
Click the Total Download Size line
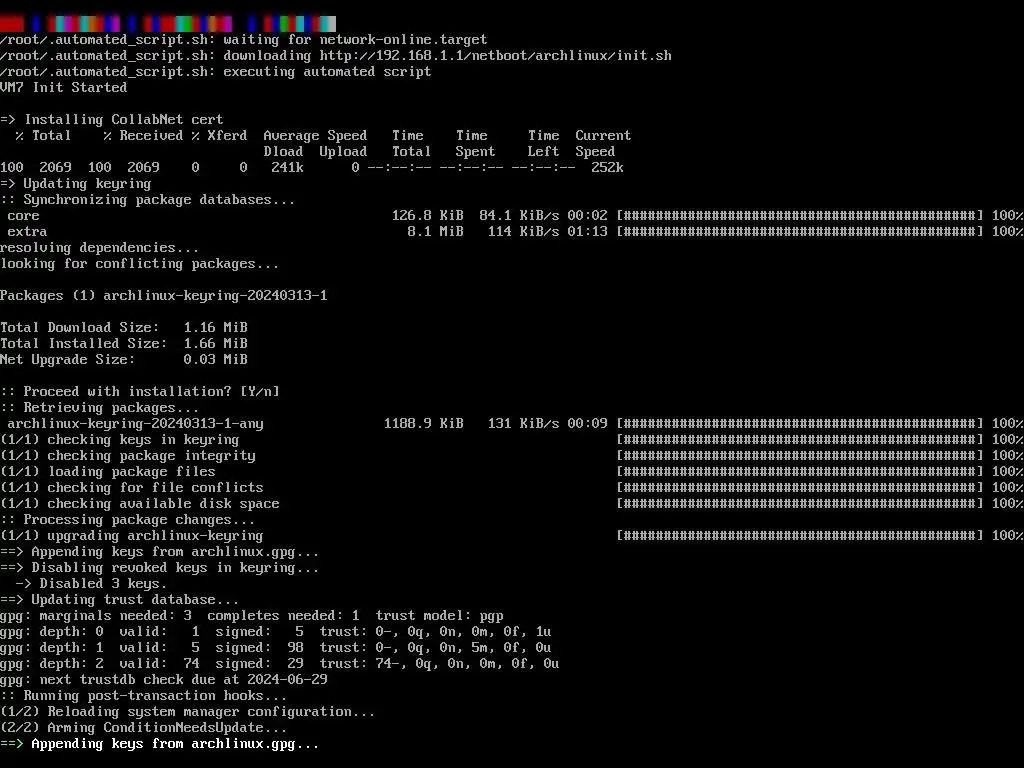[x=124, y=328]
